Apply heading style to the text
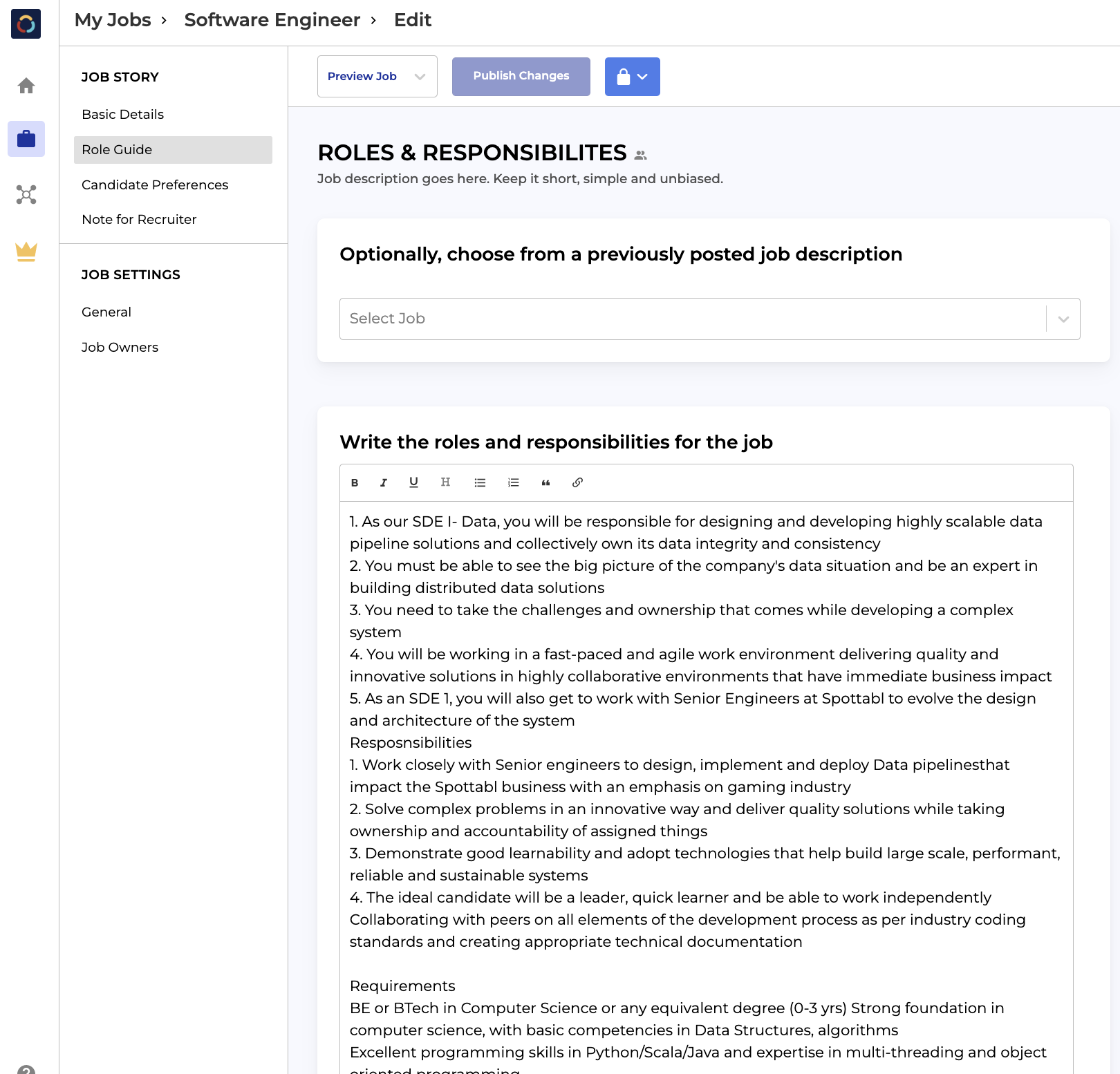Viewport: 1120px width, 1074px height. pos(445,482)
